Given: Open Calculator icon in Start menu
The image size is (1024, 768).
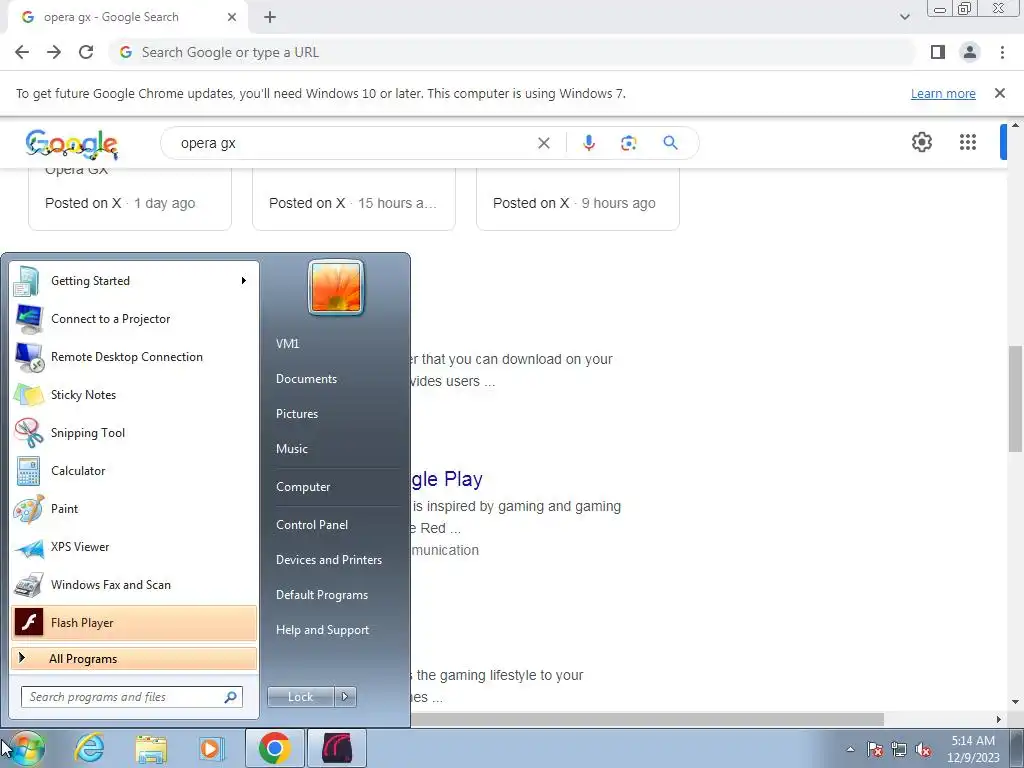Looking at the screenshot, I should [x=28, y=471].
